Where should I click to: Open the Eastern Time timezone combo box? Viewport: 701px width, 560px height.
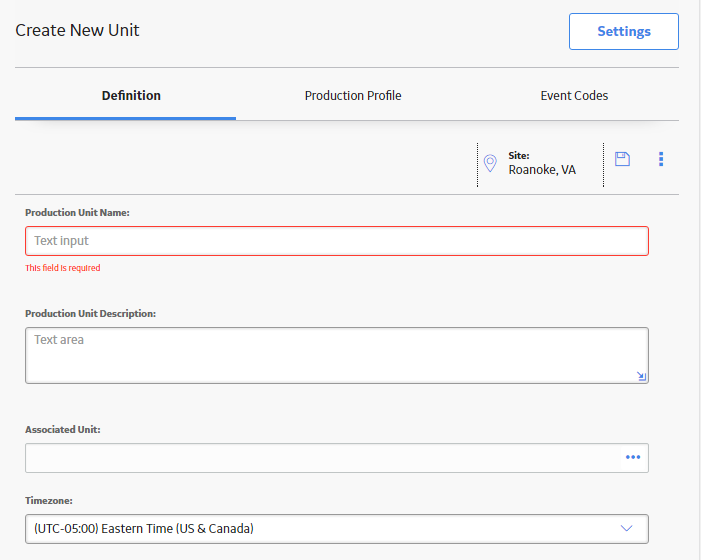[337, 529]
